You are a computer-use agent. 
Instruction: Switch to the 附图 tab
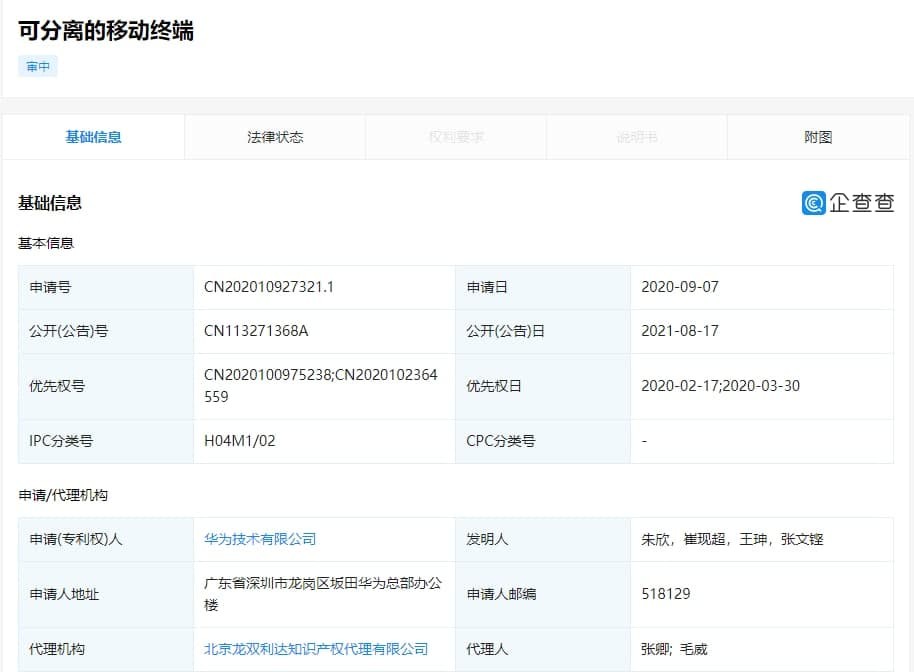(x=818, y=137)
